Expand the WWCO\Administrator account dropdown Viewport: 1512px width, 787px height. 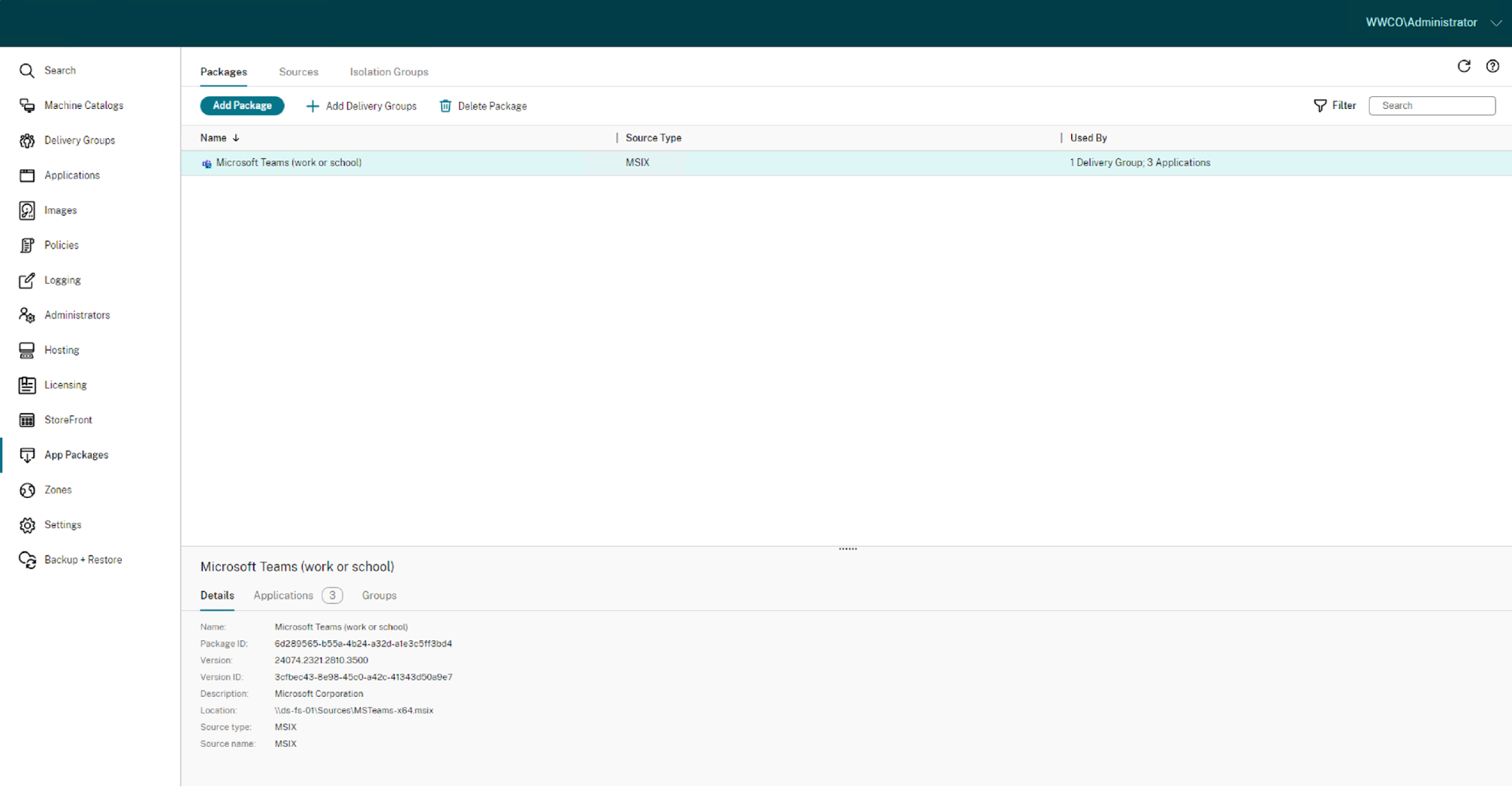1495,23
